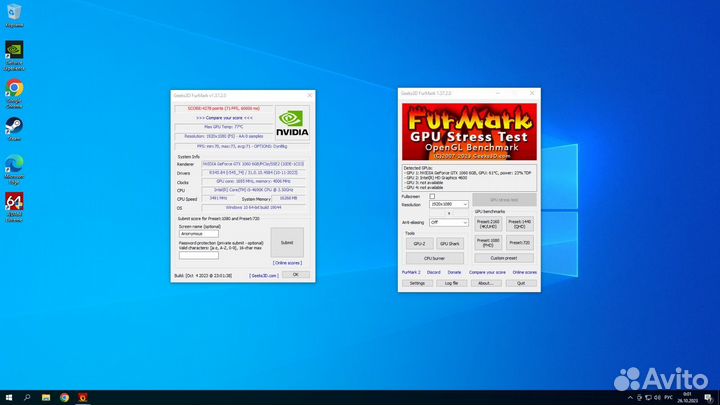Submit the benchmark score
The image size is (720, 405).
287,242
